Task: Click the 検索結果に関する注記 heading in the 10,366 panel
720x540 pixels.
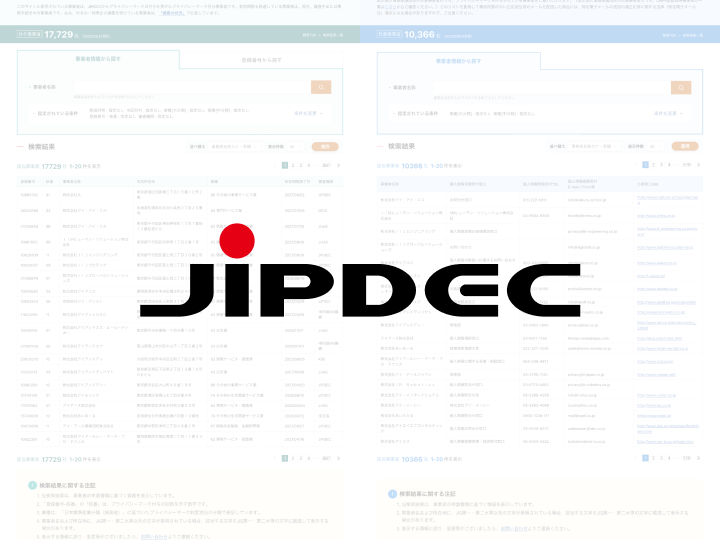Action: (427, 494)
